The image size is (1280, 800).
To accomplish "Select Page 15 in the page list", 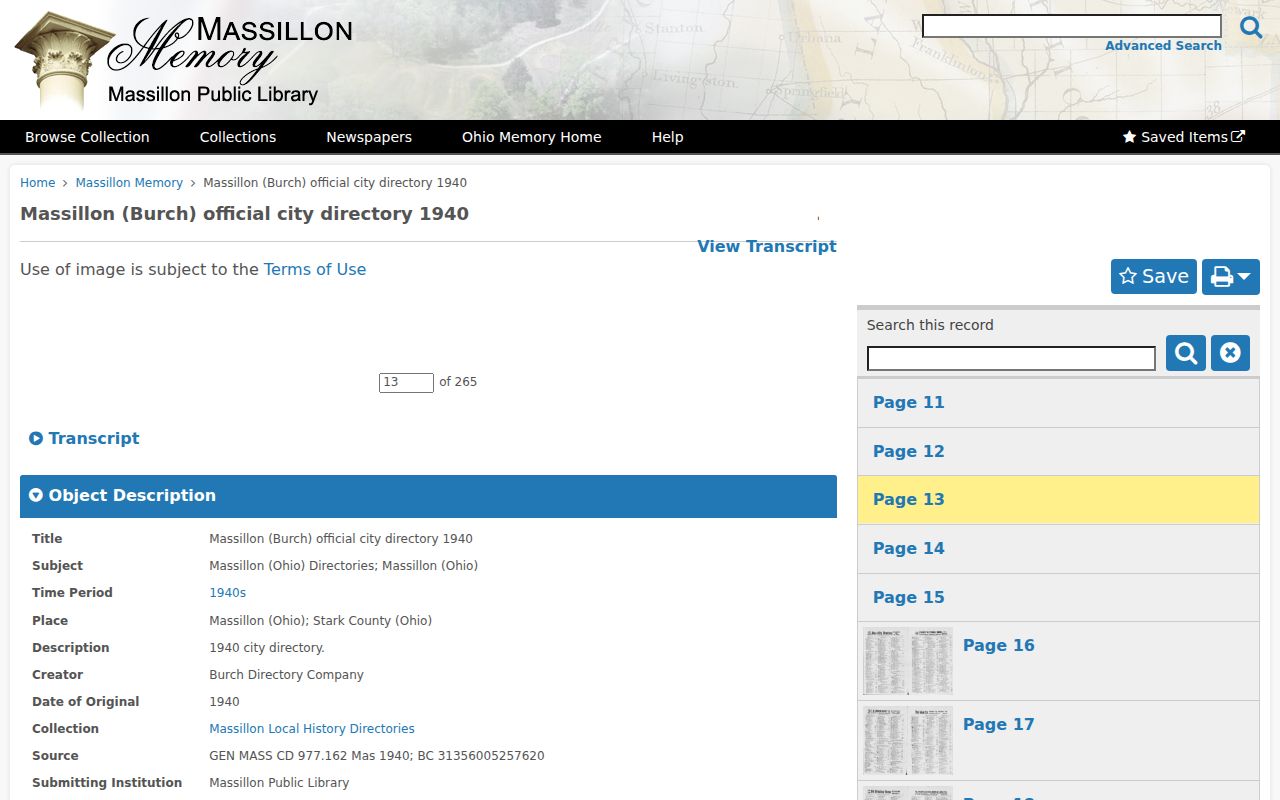I will 1058,598.
